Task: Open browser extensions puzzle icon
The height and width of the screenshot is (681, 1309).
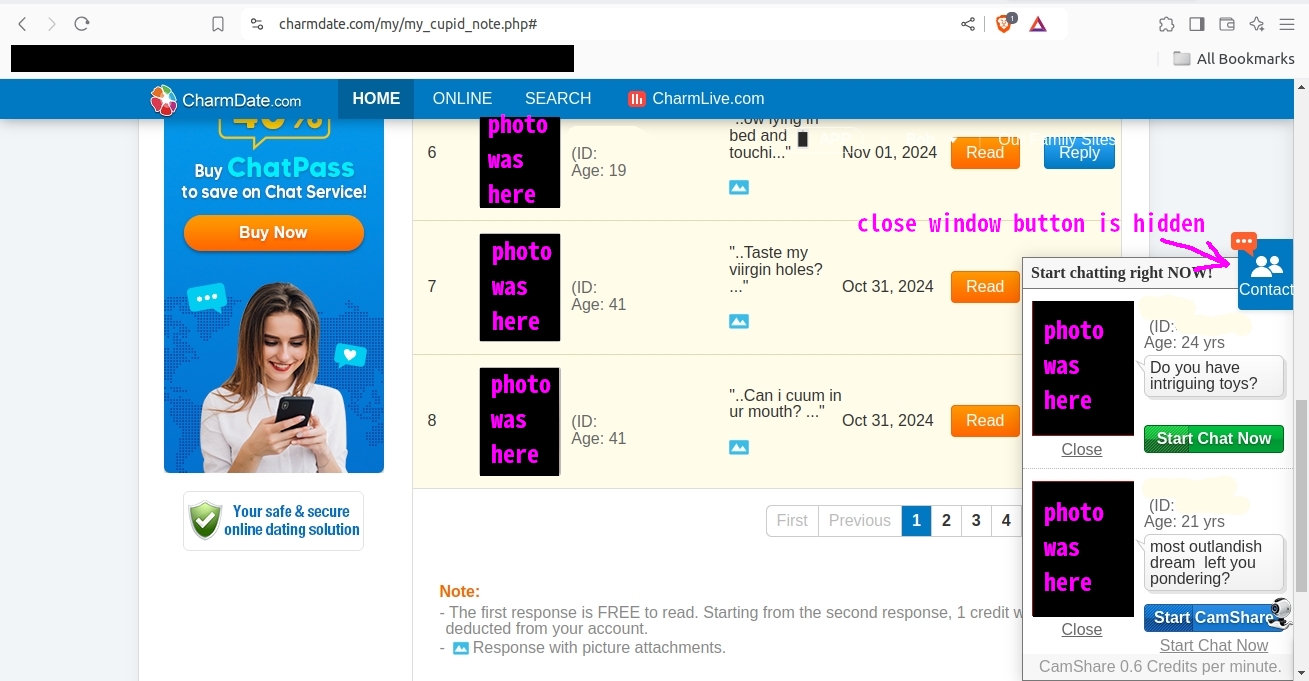Action: pyautogui.click(x=1166, y=23)
